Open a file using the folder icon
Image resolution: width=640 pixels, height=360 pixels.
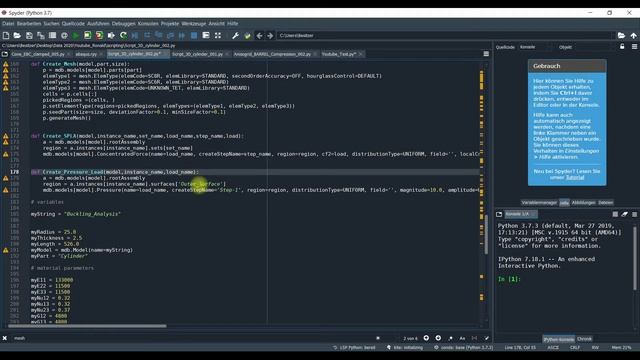pyautogui.click(x=17, y=36)
